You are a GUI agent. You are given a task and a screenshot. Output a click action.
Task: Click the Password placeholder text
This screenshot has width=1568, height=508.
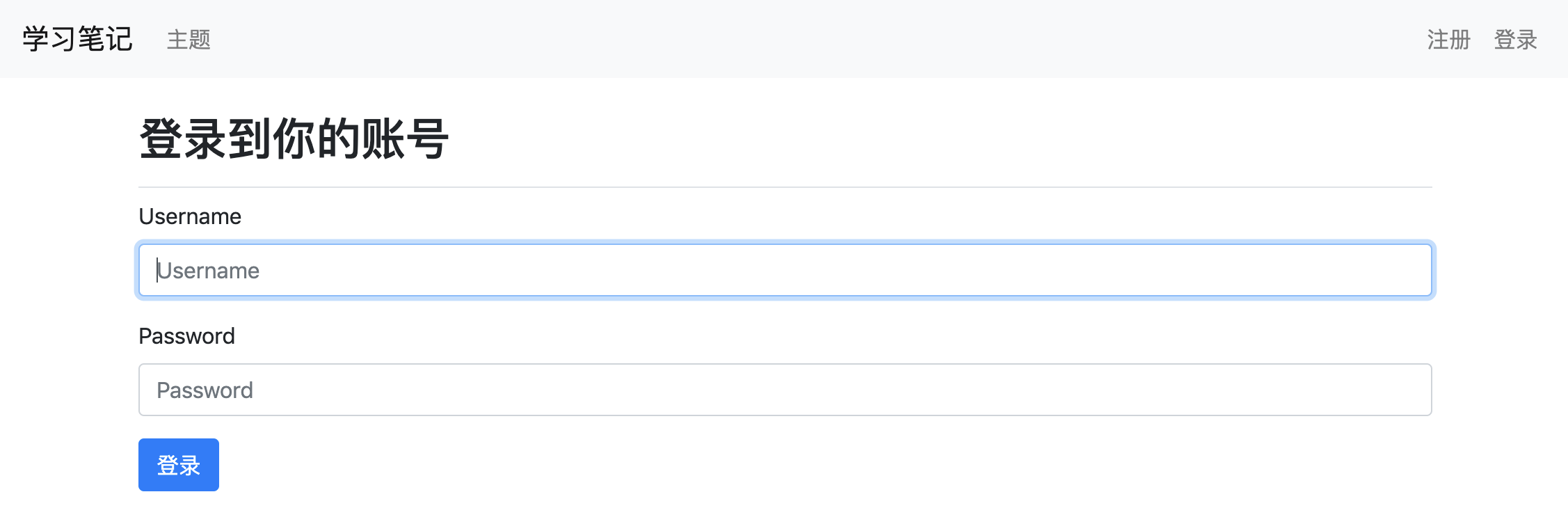(x=205, y=390)
